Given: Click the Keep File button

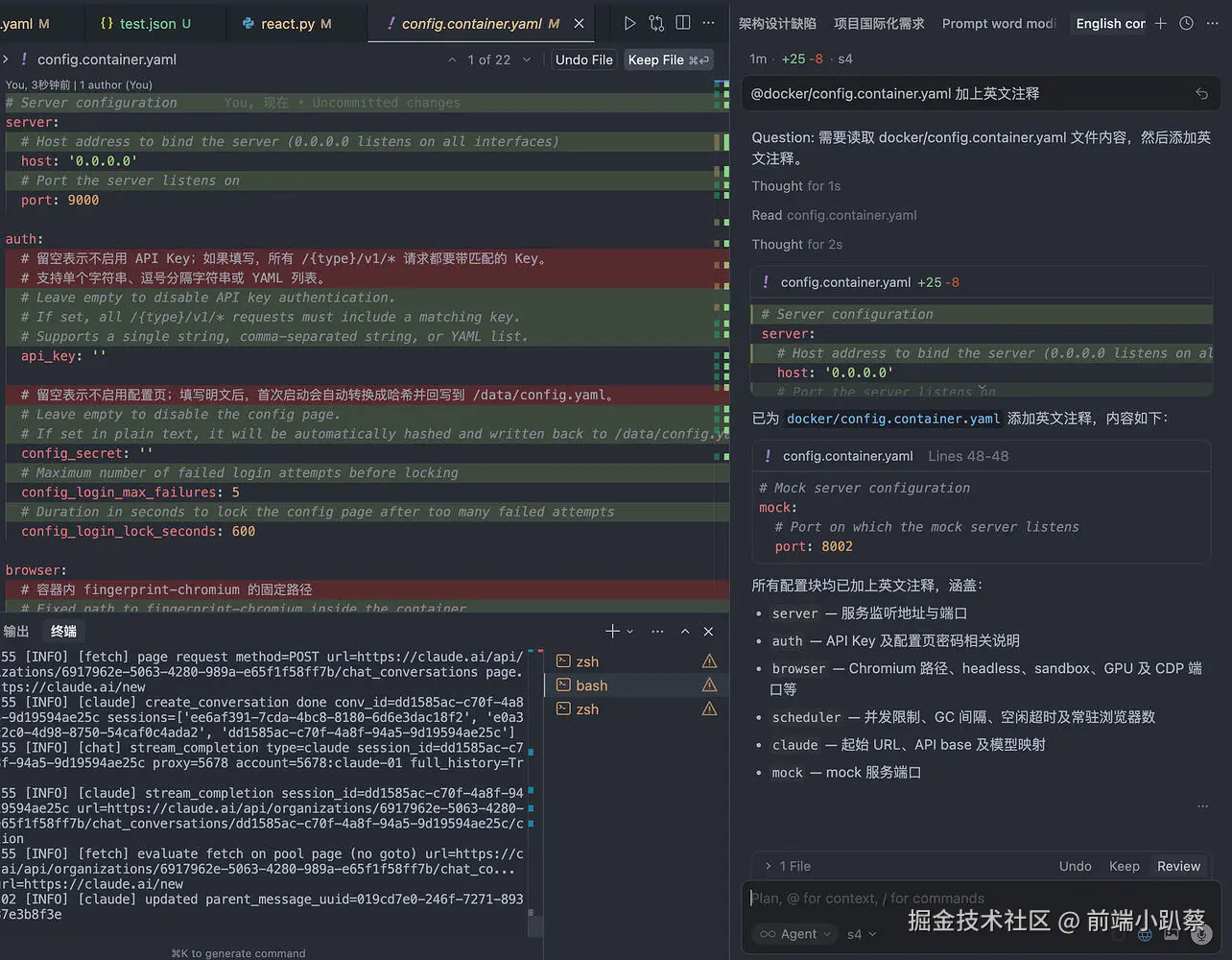Looking at the screenshot, I should 669,60.
